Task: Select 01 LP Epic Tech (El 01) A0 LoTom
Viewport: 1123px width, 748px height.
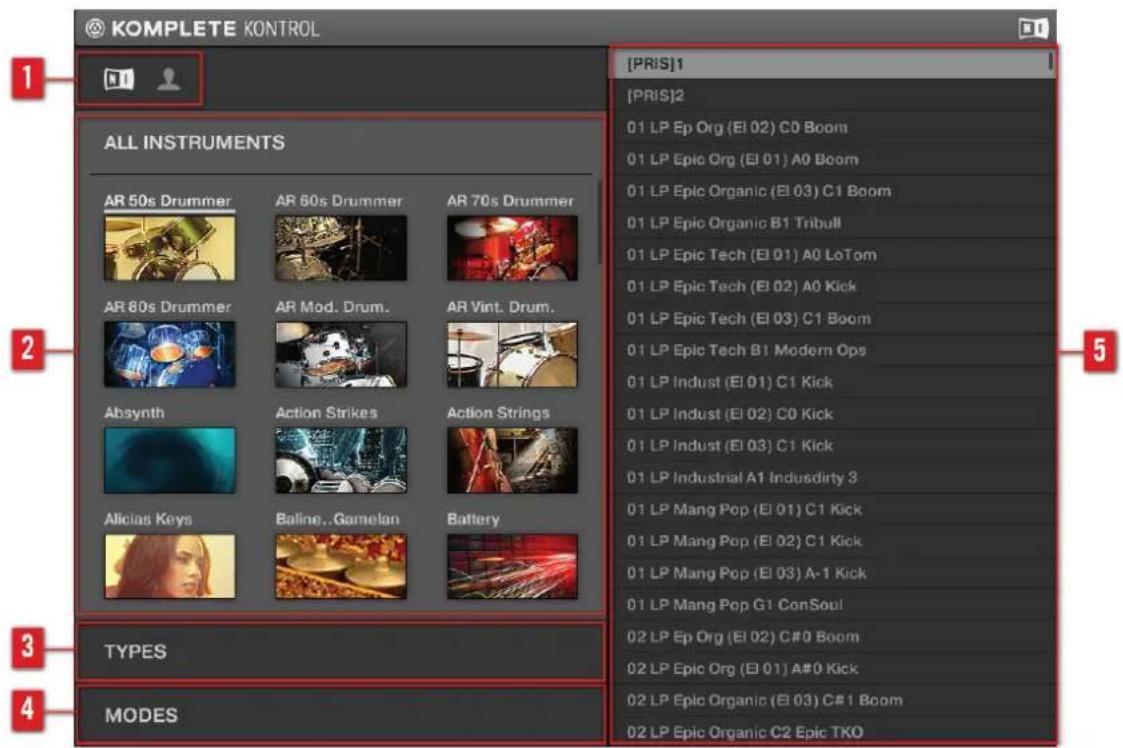Action: click(x=833, y=255)
